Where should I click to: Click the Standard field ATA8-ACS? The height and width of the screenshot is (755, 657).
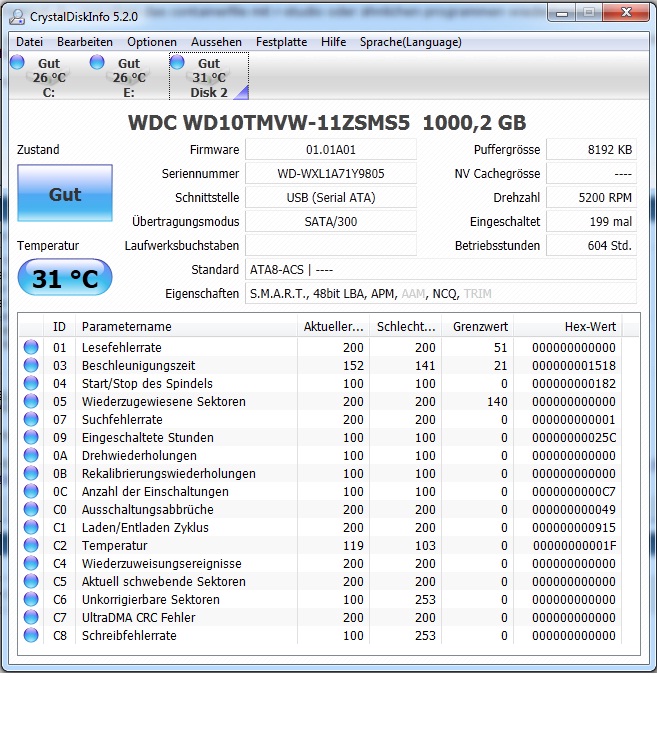point(441,270)
